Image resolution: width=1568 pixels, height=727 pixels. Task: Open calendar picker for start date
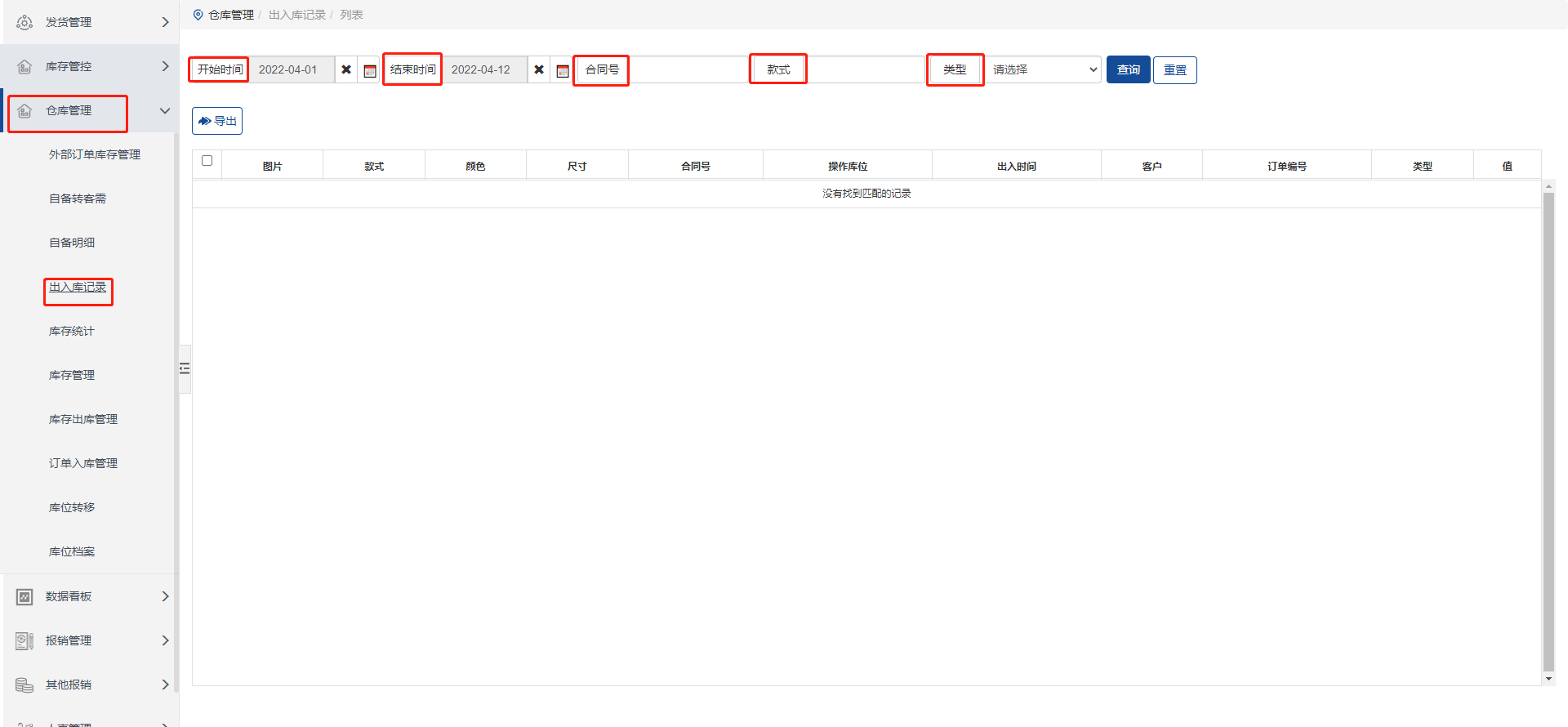370,70
